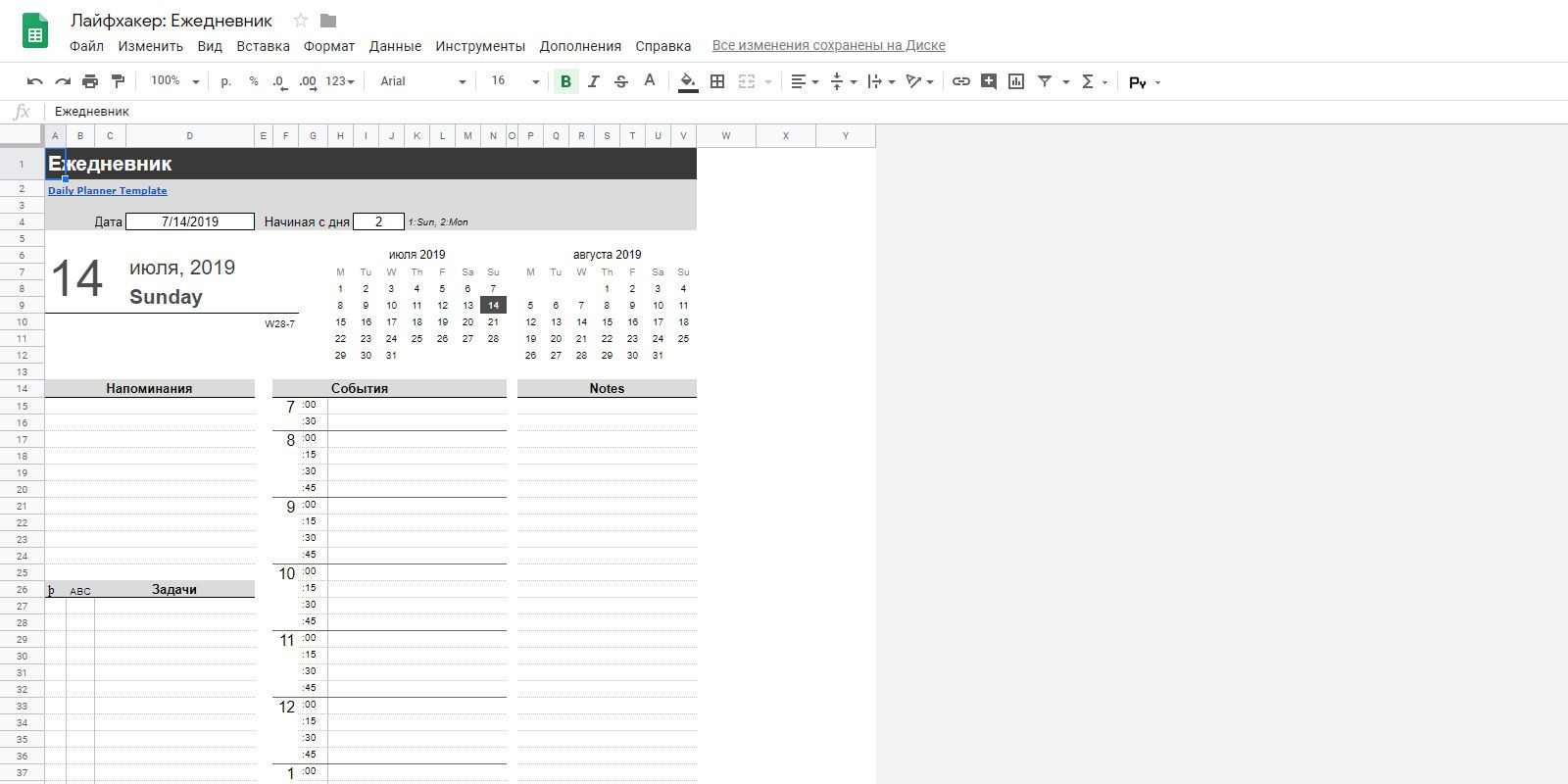
Task: Open the Справка menu
Action: click(663, 46)
